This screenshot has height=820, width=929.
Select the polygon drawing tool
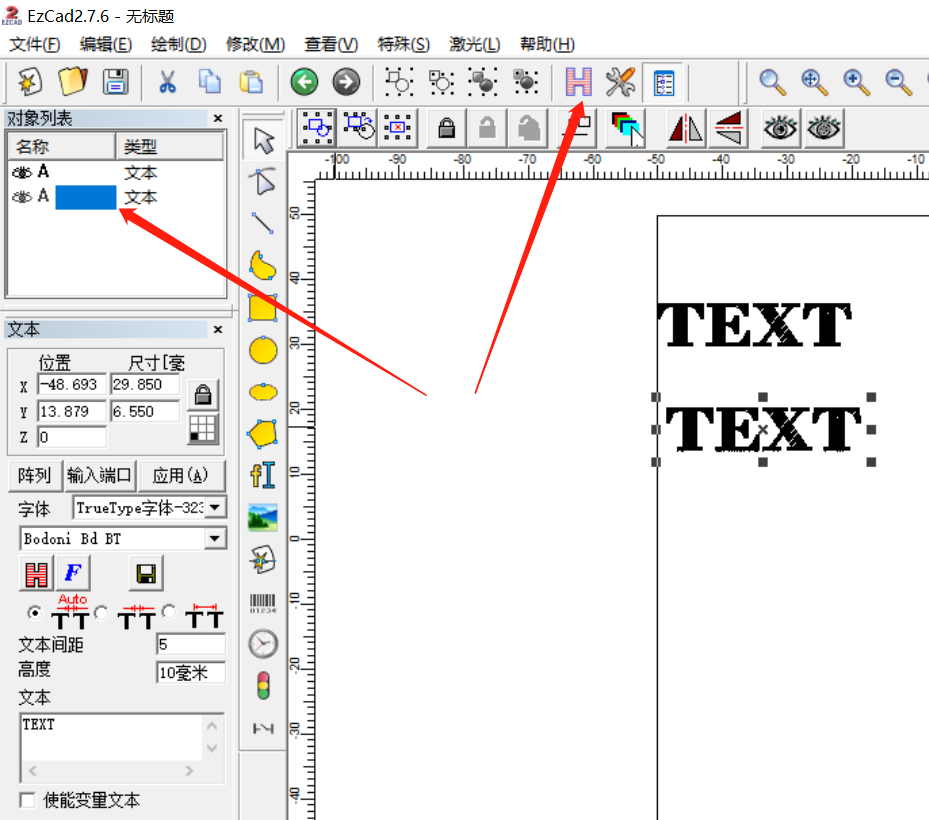point(263,434)
